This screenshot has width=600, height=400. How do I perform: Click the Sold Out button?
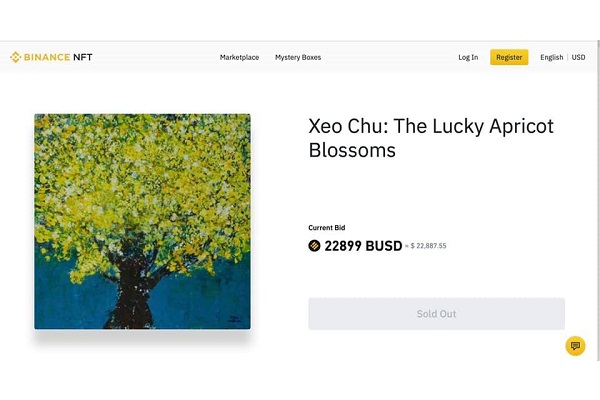point(436,314)
